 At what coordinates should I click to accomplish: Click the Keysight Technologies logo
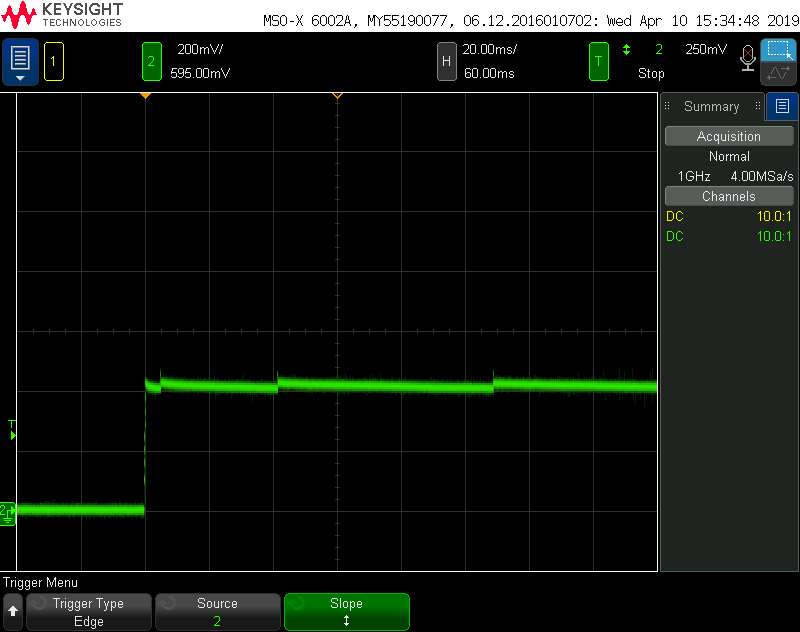[x=62, y=15]
